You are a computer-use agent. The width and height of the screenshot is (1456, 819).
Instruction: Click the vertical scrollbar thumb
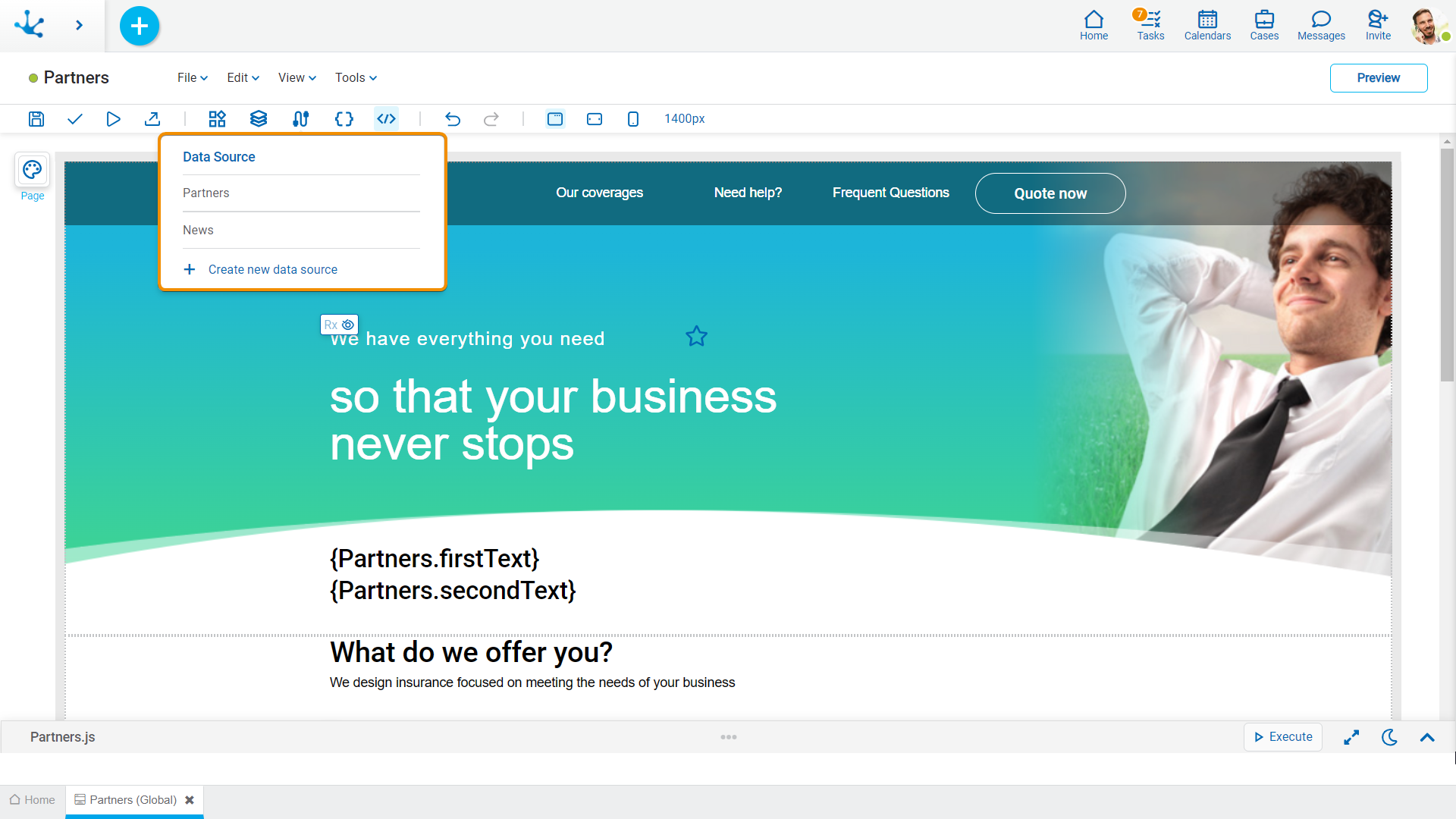pyautogui.click(x=1447, y=265)
